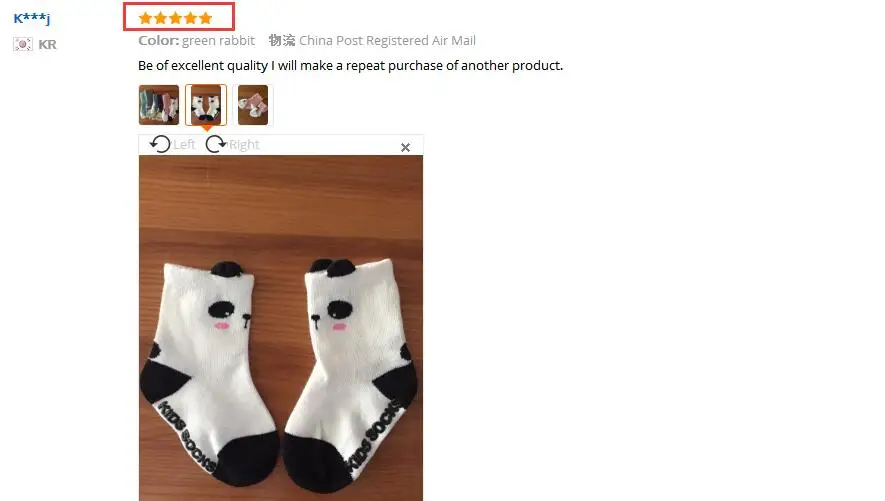Click the 'Right' rotate label
The width and height of the screenshot is (885, 501).
(244, 144)
